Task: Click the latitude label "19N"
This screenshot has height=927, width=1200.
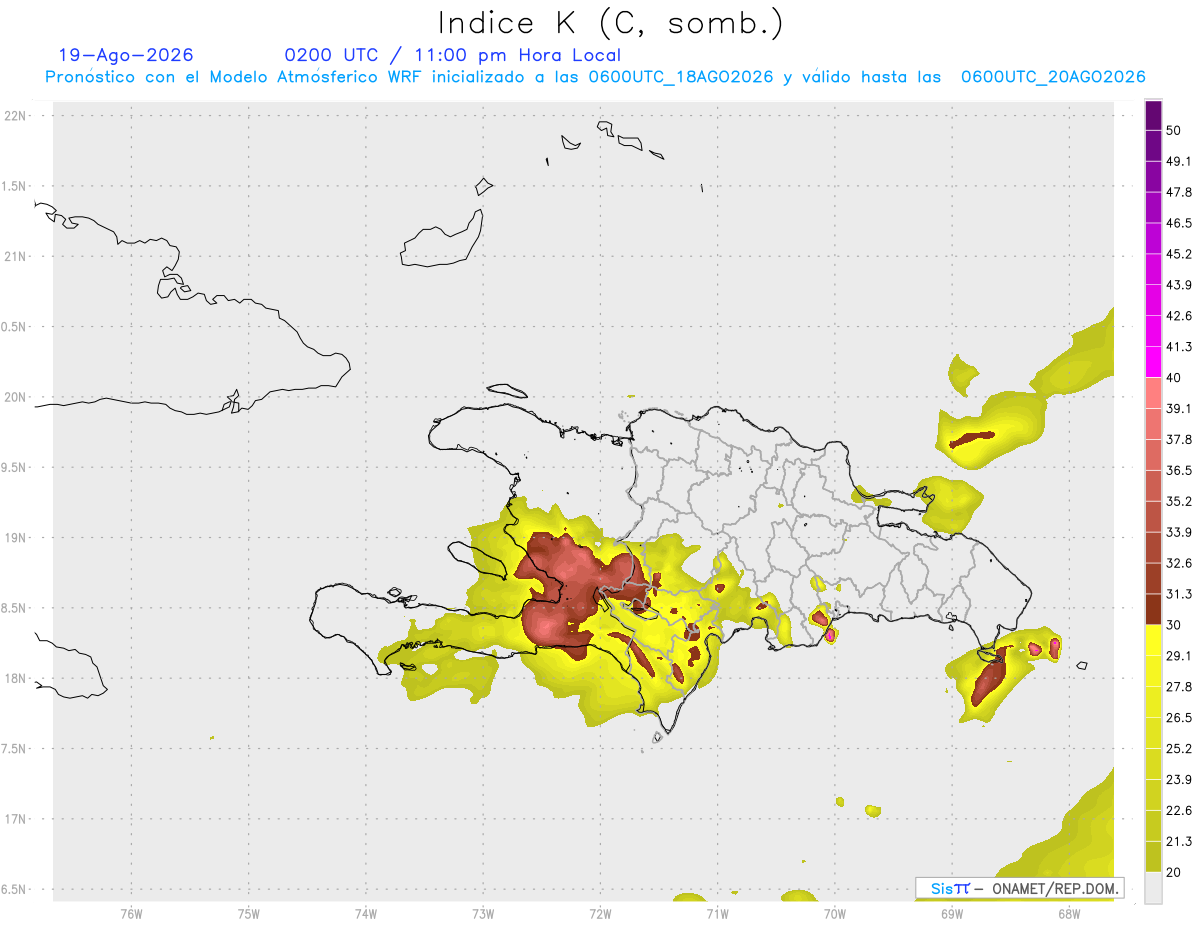Action: [15, 538]
